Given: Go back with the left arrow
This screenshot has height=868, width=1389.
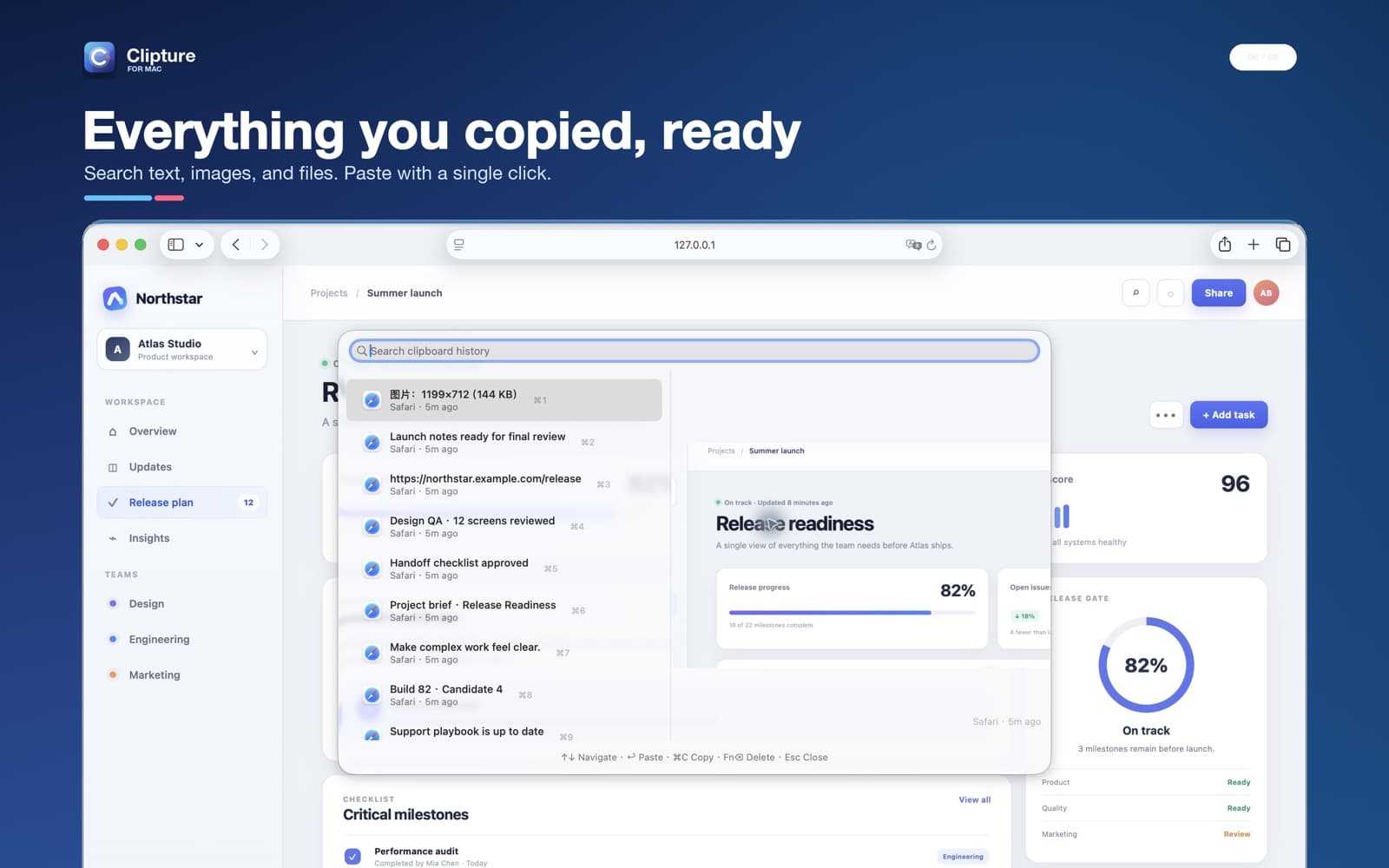Looking at the screenshot, I should [236, 245].
